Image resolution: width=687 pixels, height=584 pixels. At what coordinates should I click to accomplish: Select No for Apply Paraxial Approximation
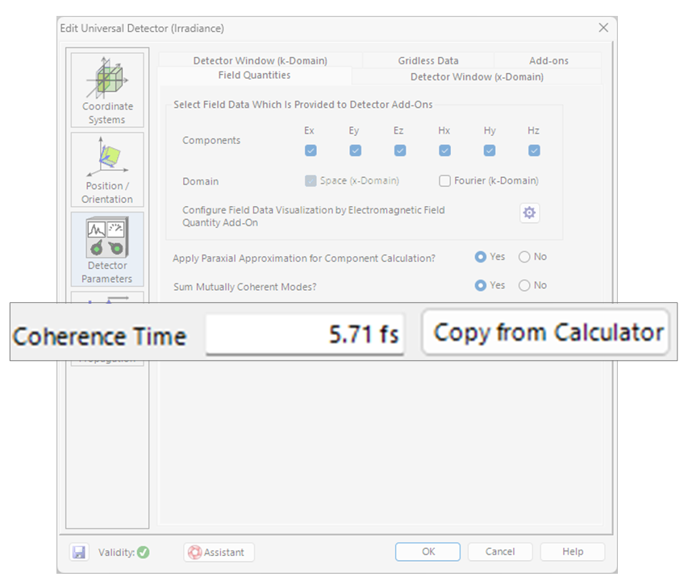524,257
